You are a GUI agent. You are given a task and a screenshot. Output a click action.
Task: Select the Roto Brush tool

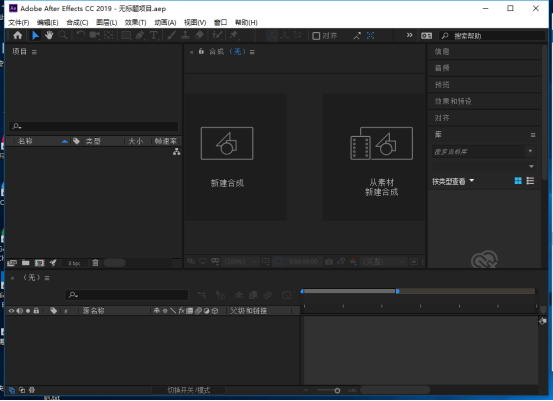tap(218, 35)
